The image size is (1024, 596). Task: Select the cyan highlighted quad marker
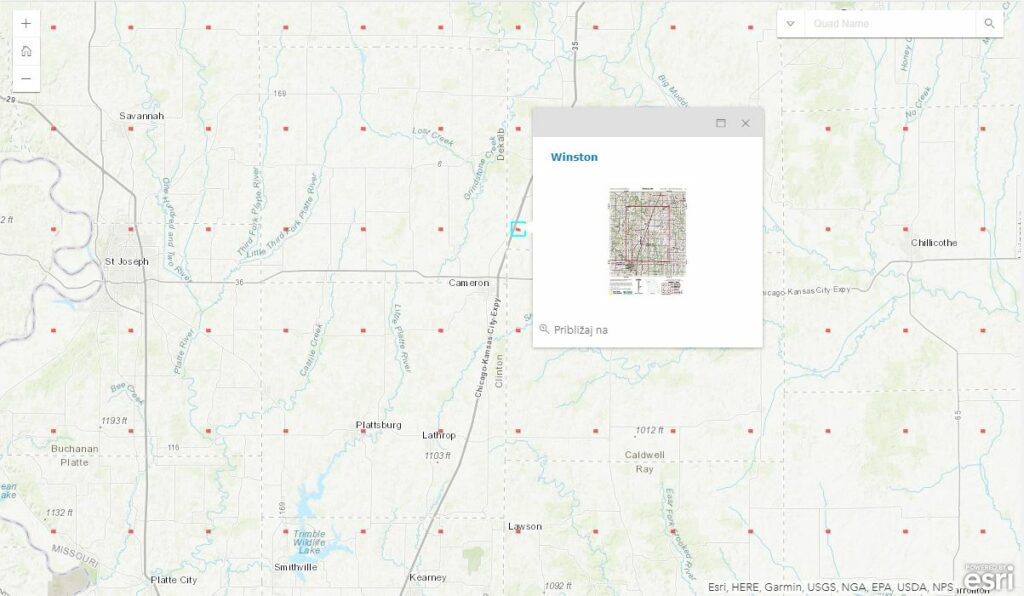(x=518, y=228)
